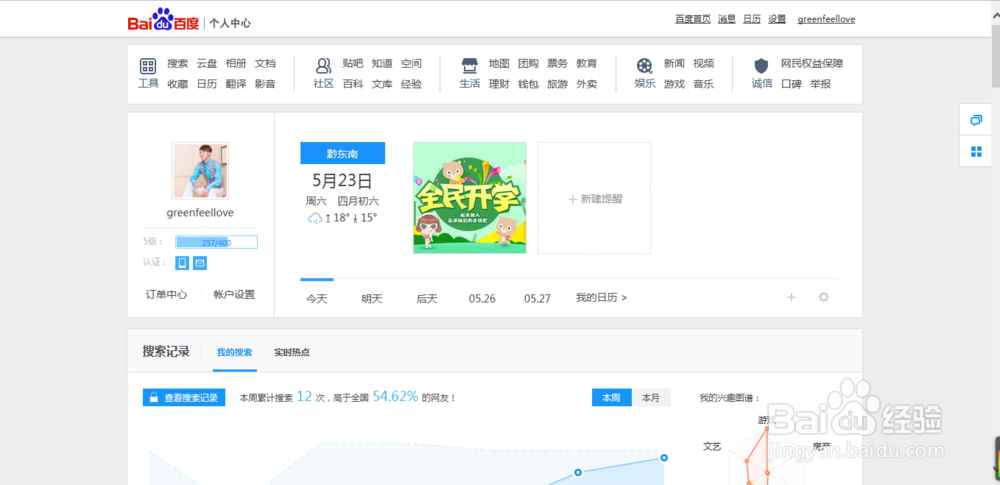1000x485 pixels.
Task: Click the 查看搜索记录 button
Action: click(184, 398)
